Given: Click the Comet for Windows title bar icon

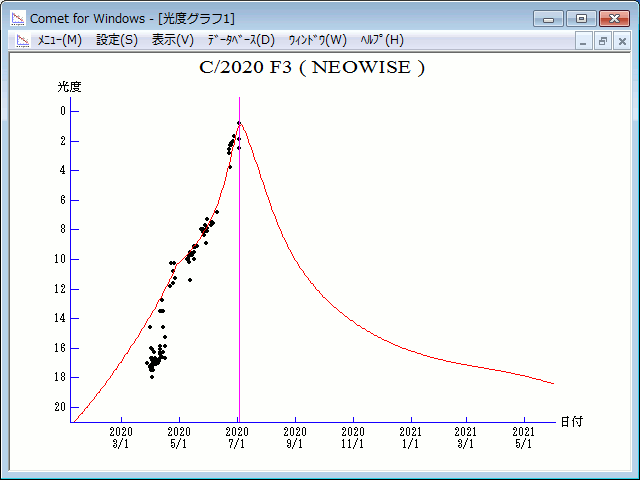Looking at the screenshot, I should pyautogui.click(x=18, y=18).
